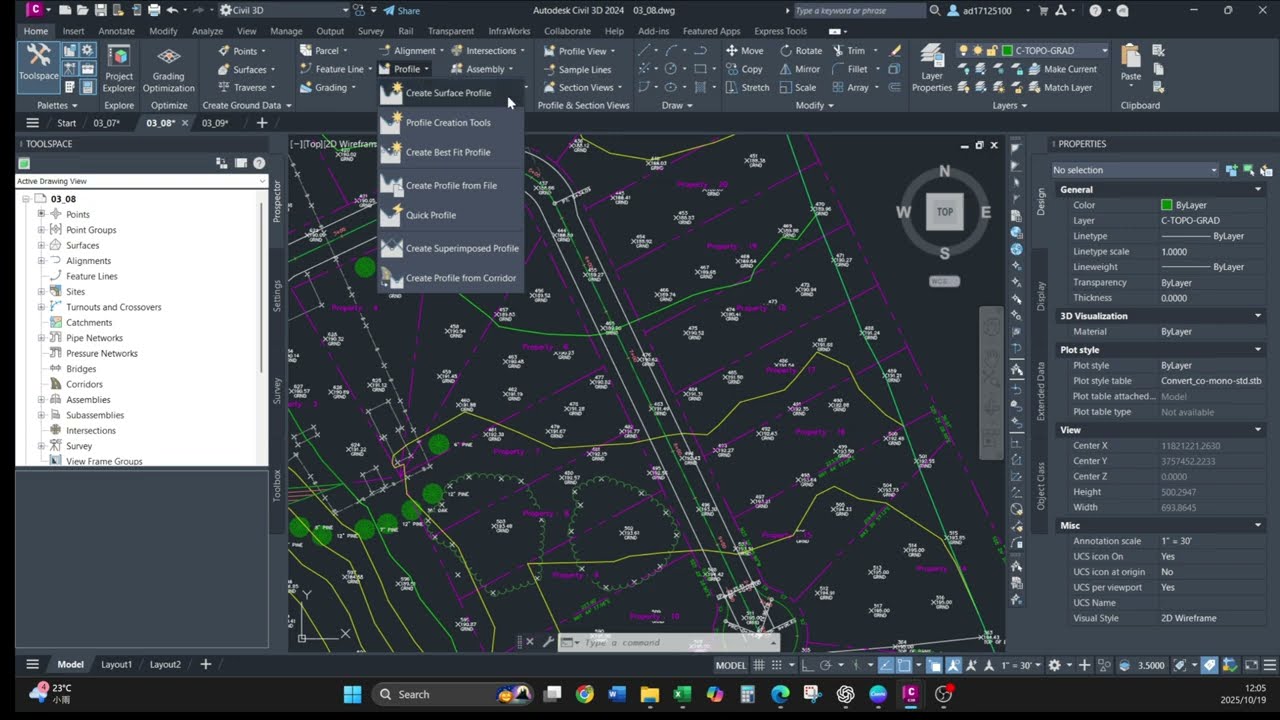This screenshot has width=1280, height=720.
Task: Choose Create Surface Profile from menu
Action: click(x=450, y=93)
